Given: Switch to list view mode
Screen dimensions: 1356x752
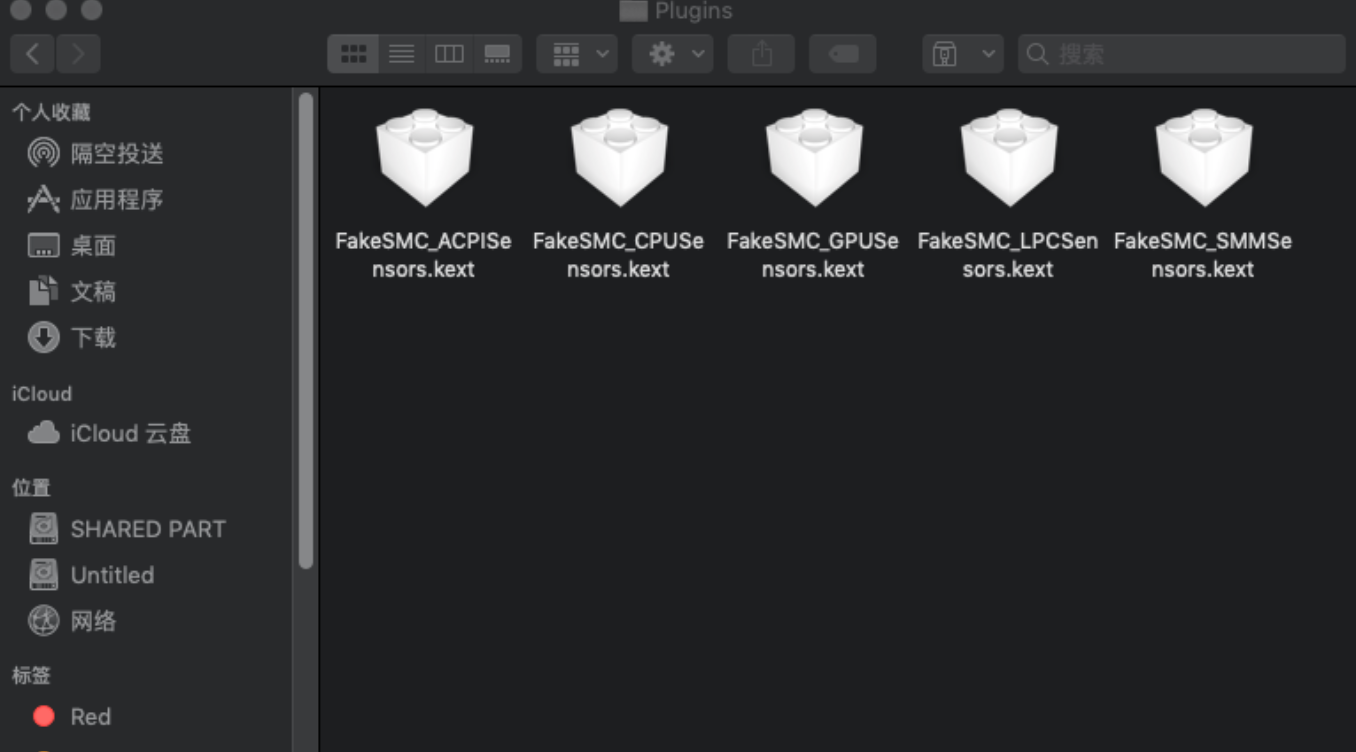Looking at the screenshot, I should point(401,54).
